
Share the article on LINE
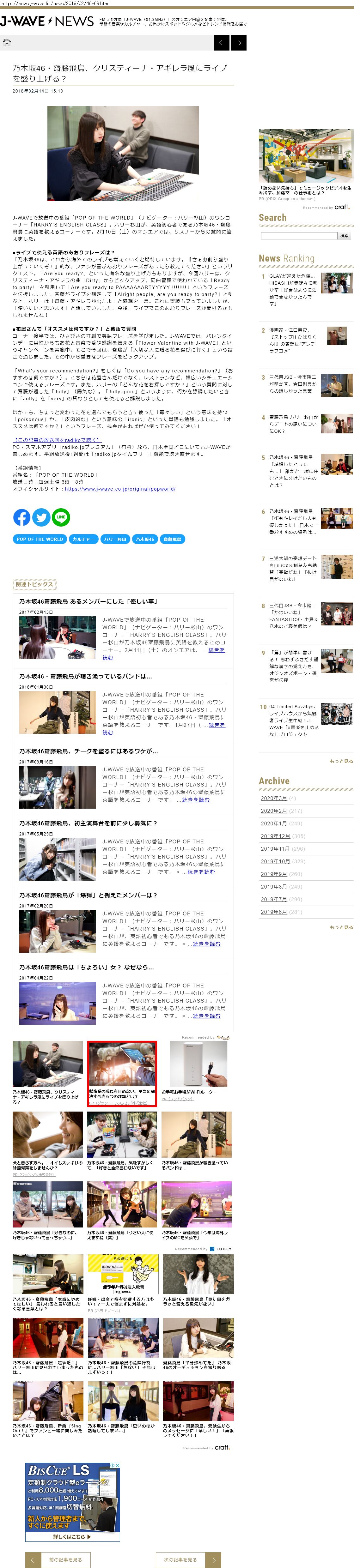pos(61,517)
